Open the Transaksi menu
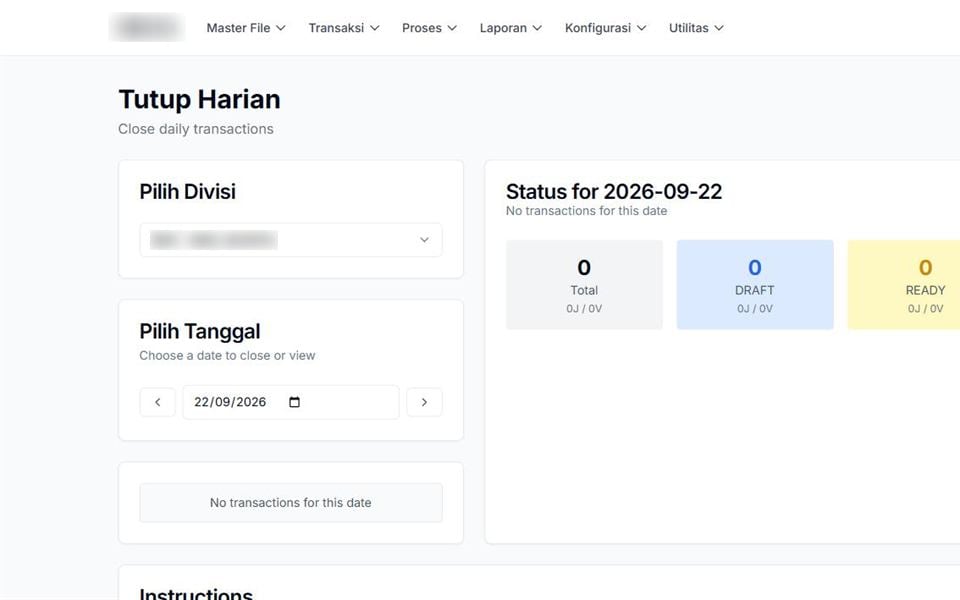This screenshot has height=600, width=960. 343,28
